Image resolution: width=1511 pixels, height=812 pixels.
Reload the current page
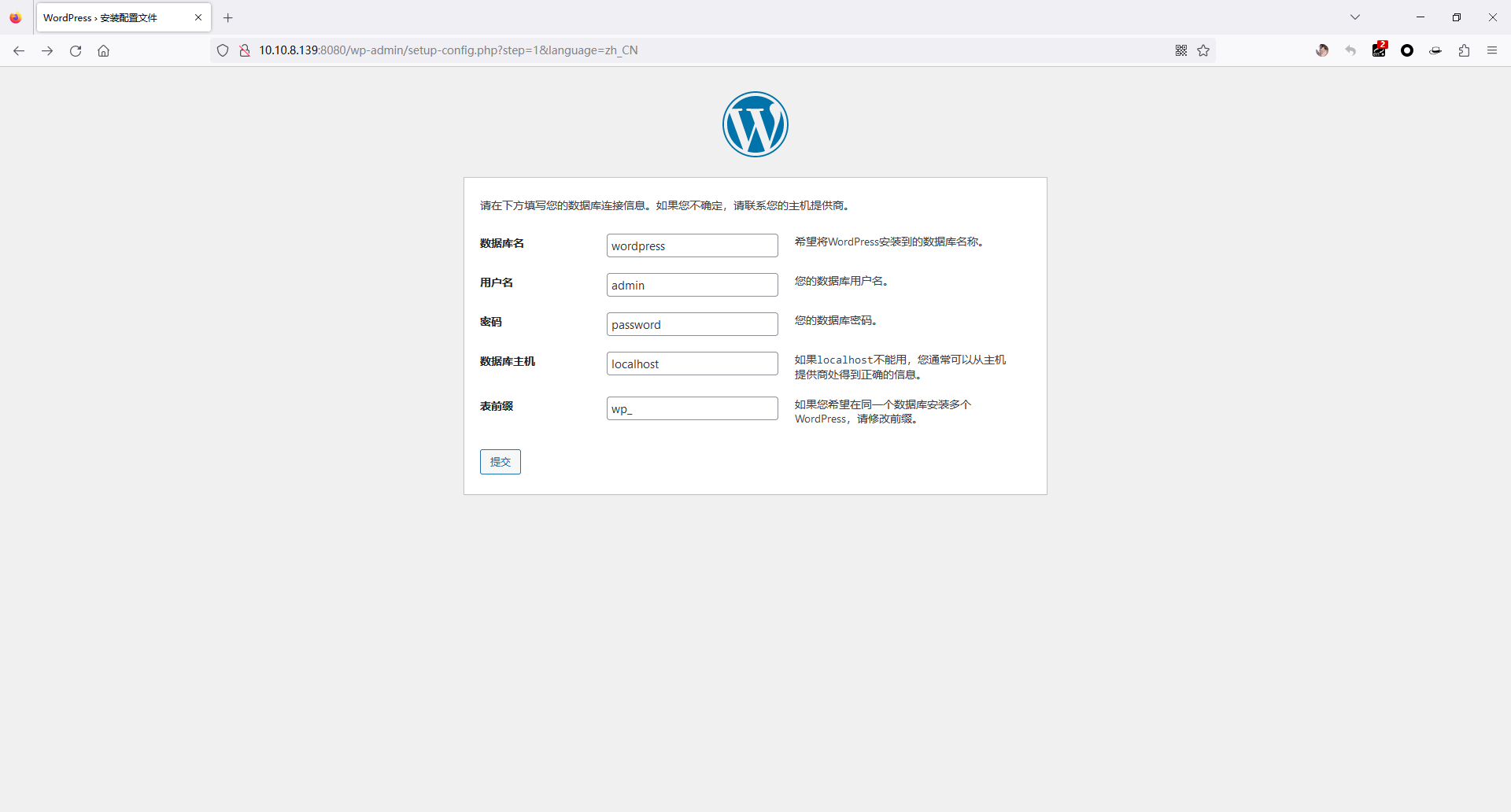tap(76, 50)
